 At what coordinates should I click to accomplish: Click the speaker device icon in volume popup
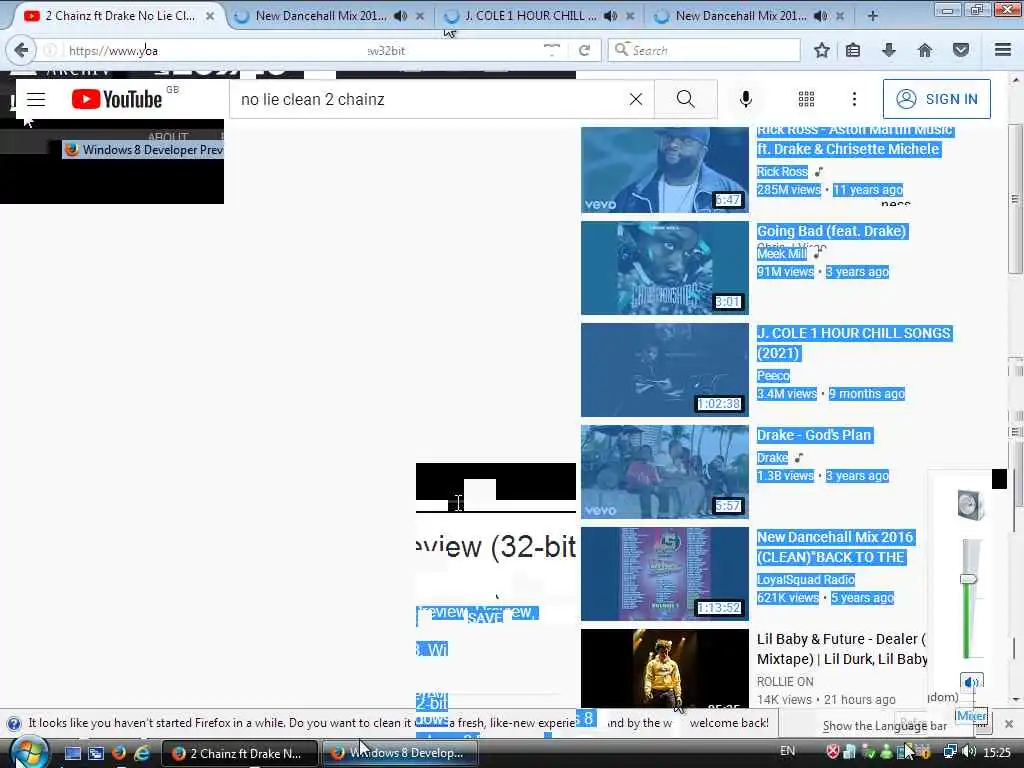pyautogui.click(x=970, y=504)
